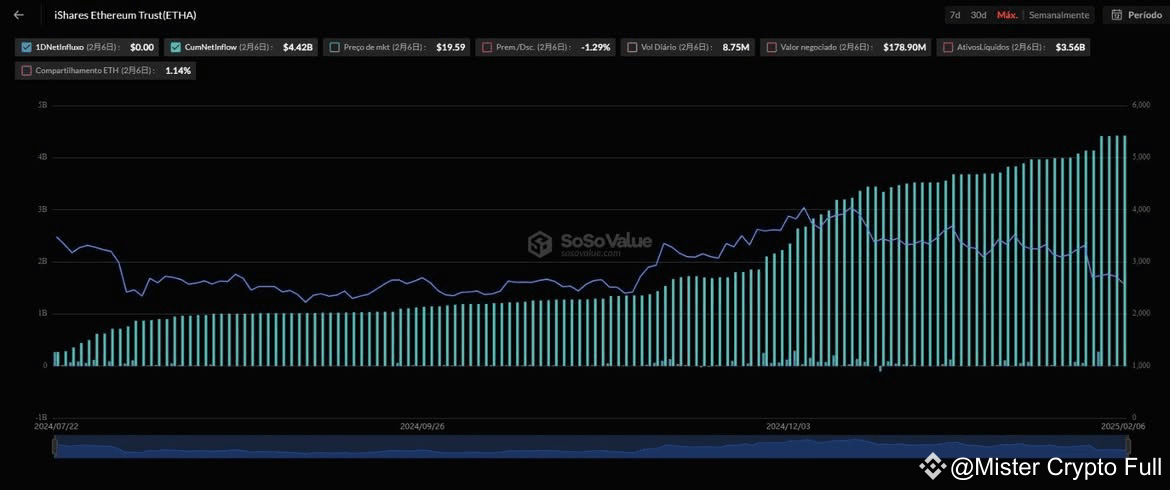
Task: Click the negative outflow bar below zero
Action: click(x=880, y=368)
